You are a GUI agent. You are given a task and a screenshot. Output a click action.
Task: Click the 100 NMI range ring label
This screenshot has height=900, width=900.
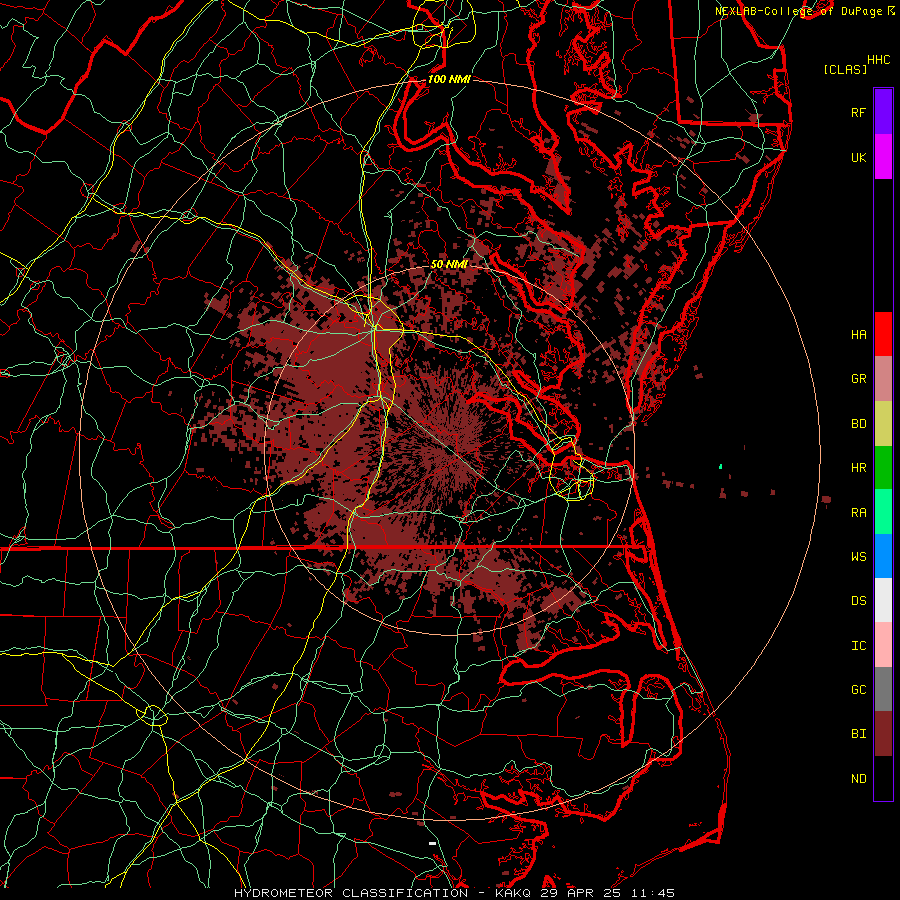[x=449, y=79]
